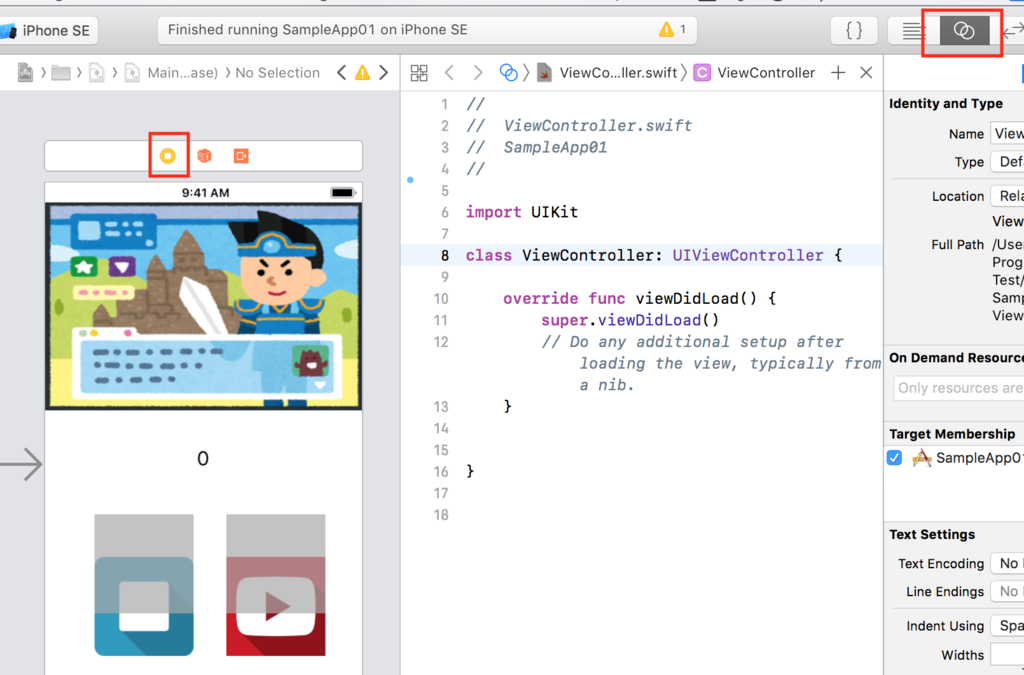
Task: Select the yellow View Controller dock icon
Action: coord(168,155)
